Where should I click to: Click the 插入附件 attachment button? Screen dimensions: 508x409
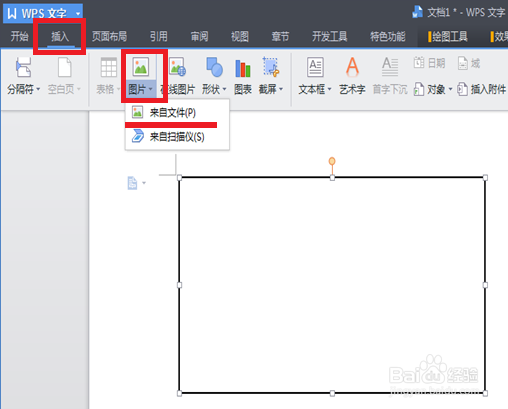[x=482, y=89]
